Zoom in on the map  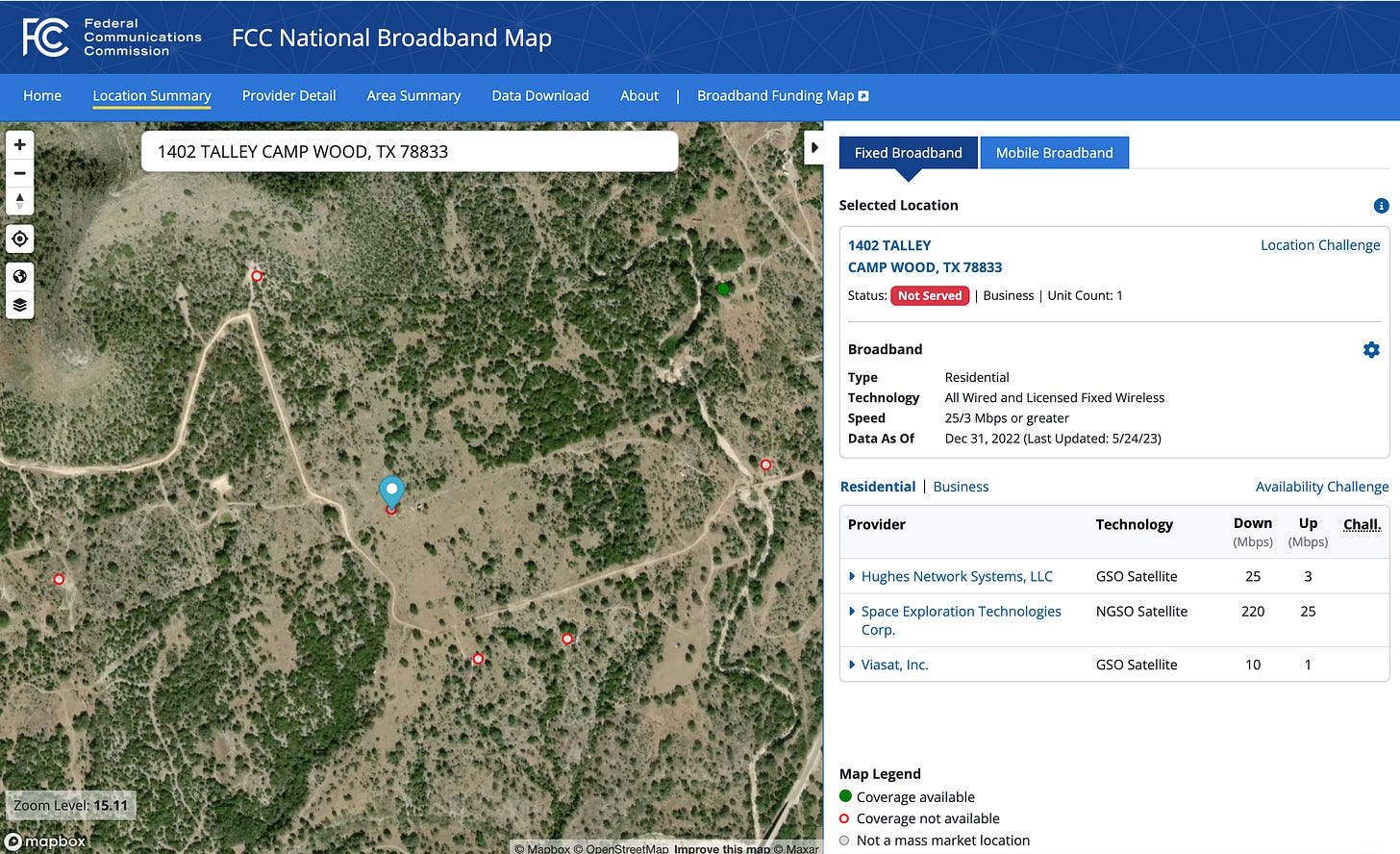pyautogui.click(x=19, y=145)
